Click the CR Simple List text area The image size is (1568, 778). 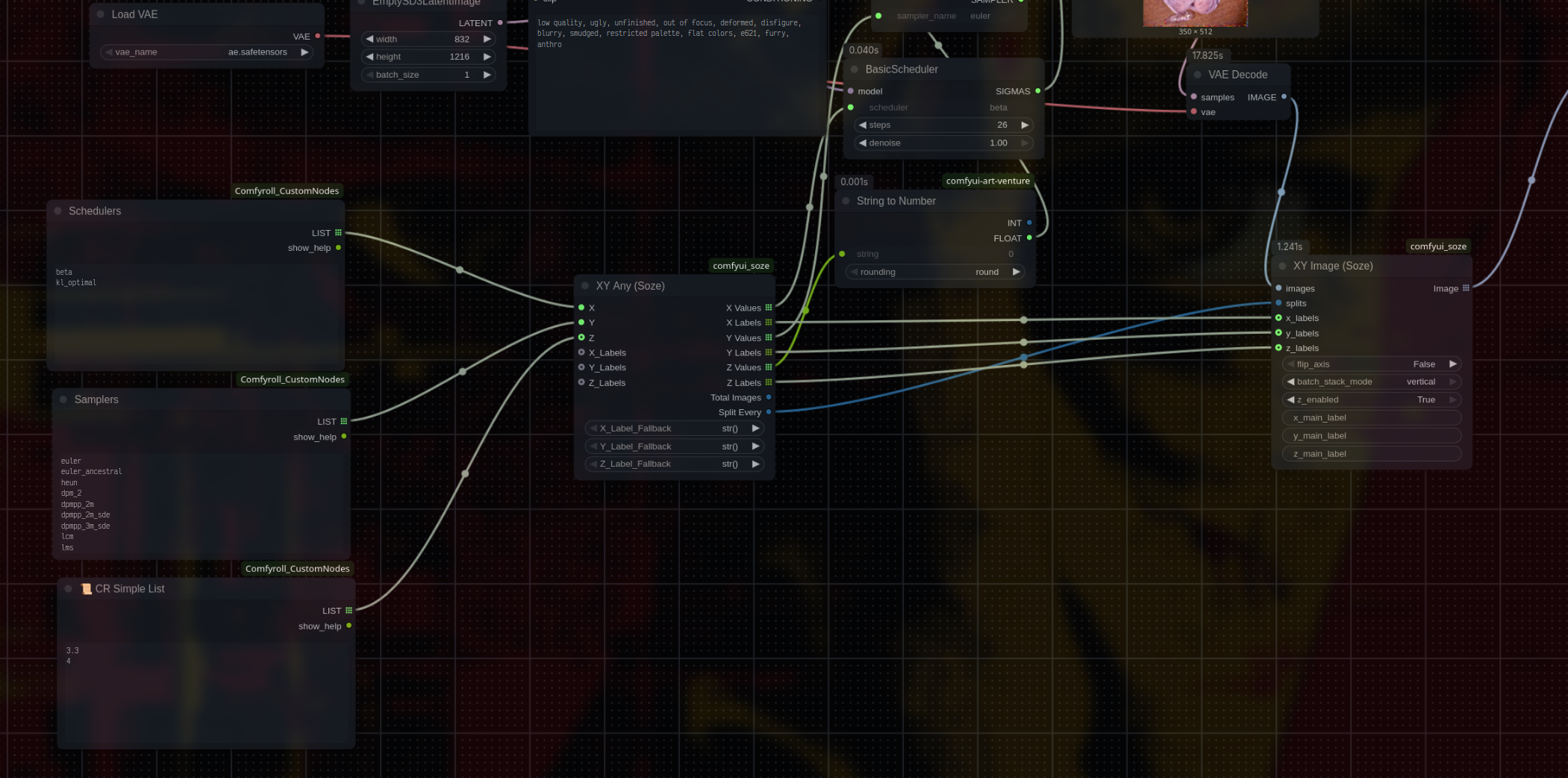click(206, 692)
